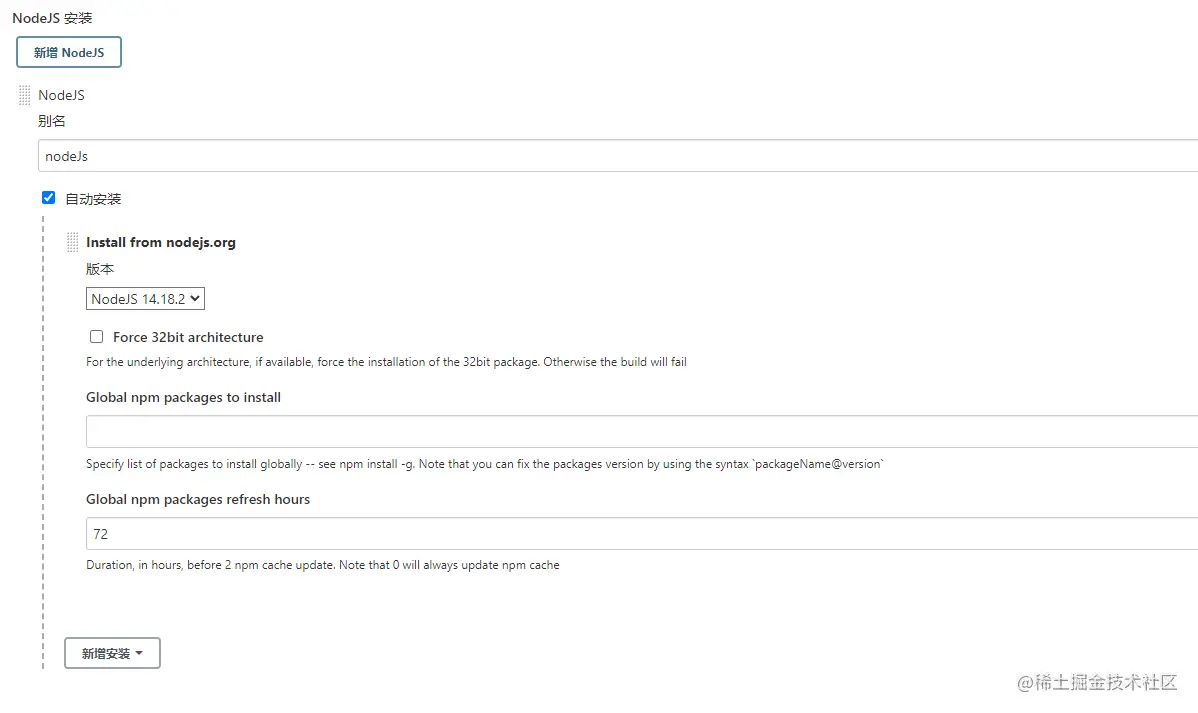The width and height of the screenshot is (1198, 713).
Task: Click the caret arrow on 新增安装
Action: (x=139, y=653)
